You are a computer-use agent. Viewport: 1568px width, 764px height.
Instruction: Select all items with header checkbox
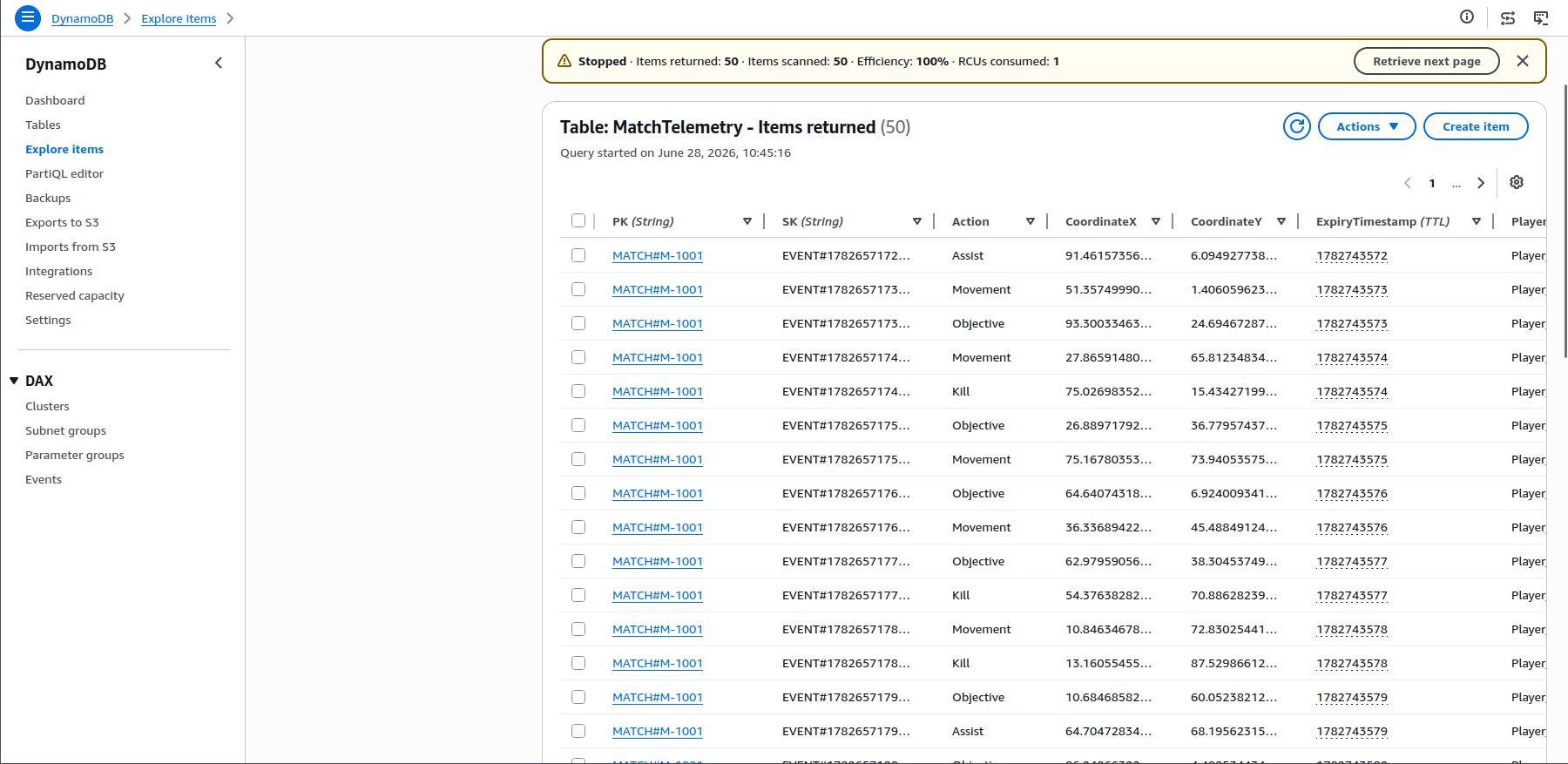click(x=578, y=220)
